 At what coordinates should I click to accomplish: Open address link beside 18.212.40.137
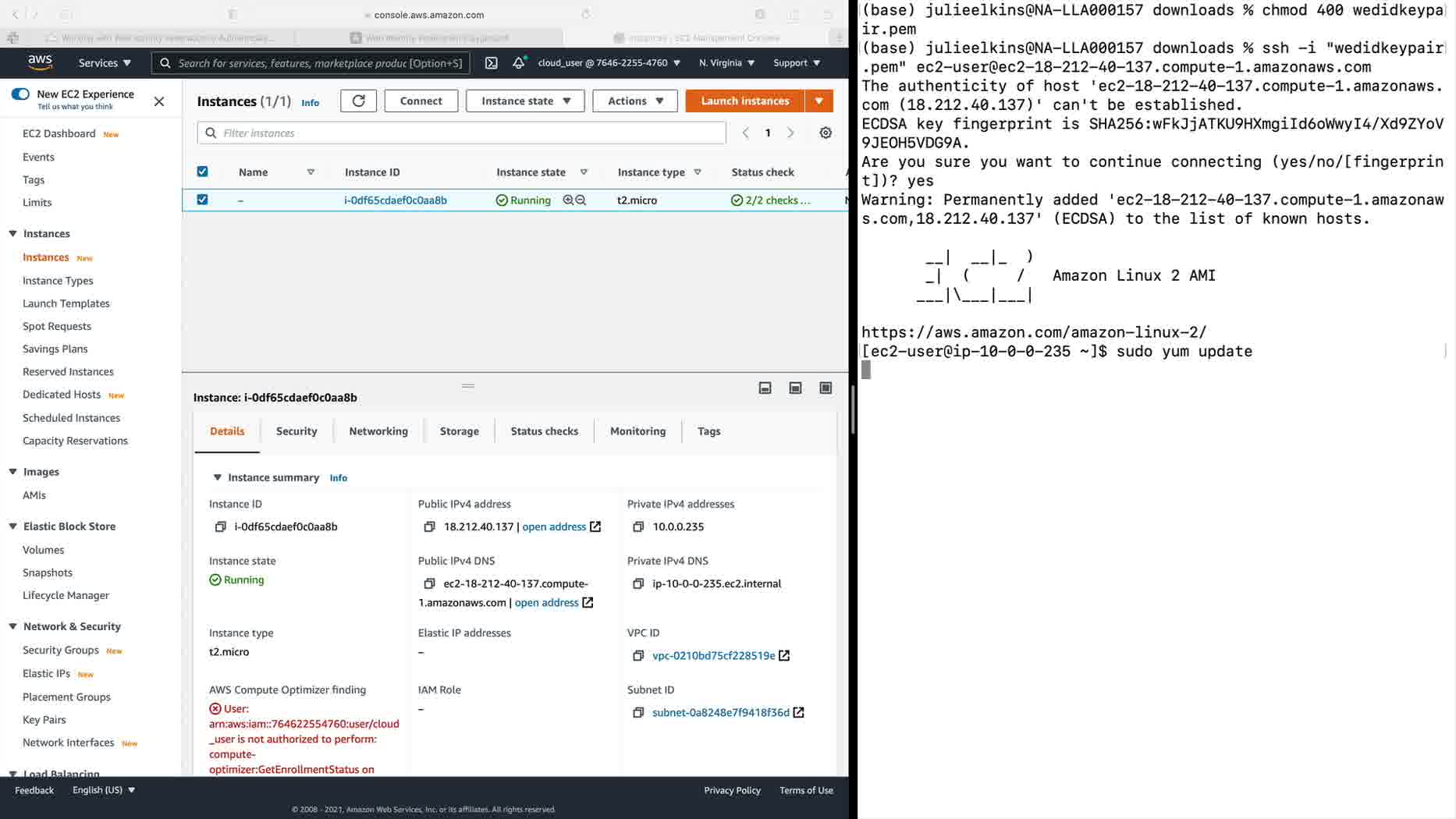554,527
